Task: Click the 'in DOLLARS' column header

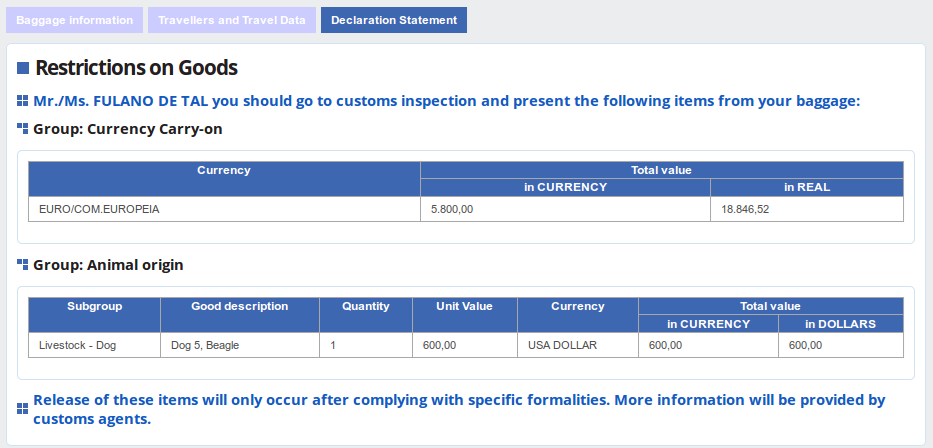Action: point(840,324)
